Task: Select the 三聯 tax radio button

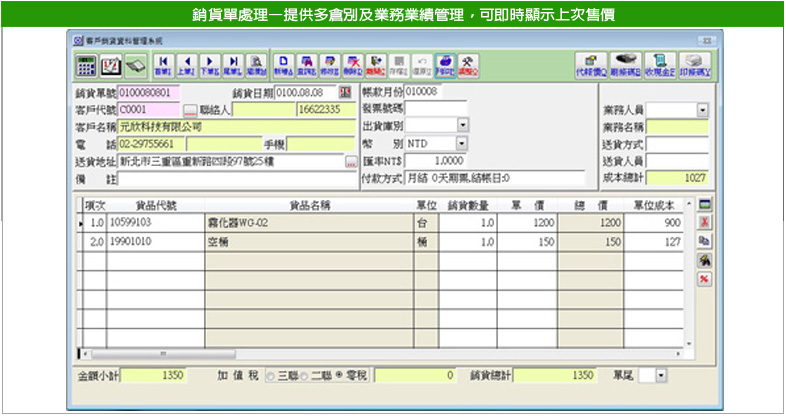Action: pyautogui.click(x=268, y=375)
